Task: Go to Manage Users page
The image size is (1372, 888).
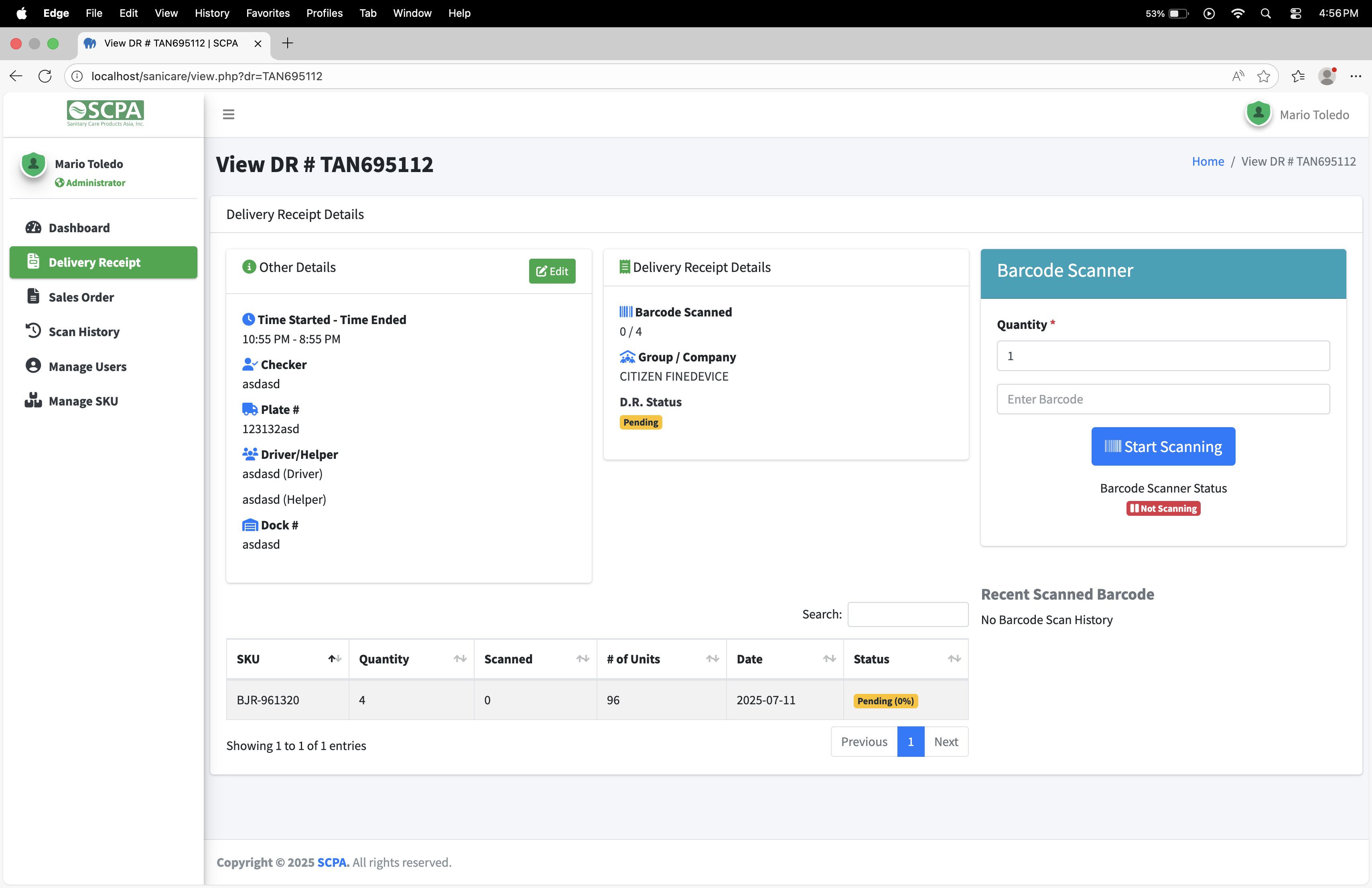Action: coord(87,366)
